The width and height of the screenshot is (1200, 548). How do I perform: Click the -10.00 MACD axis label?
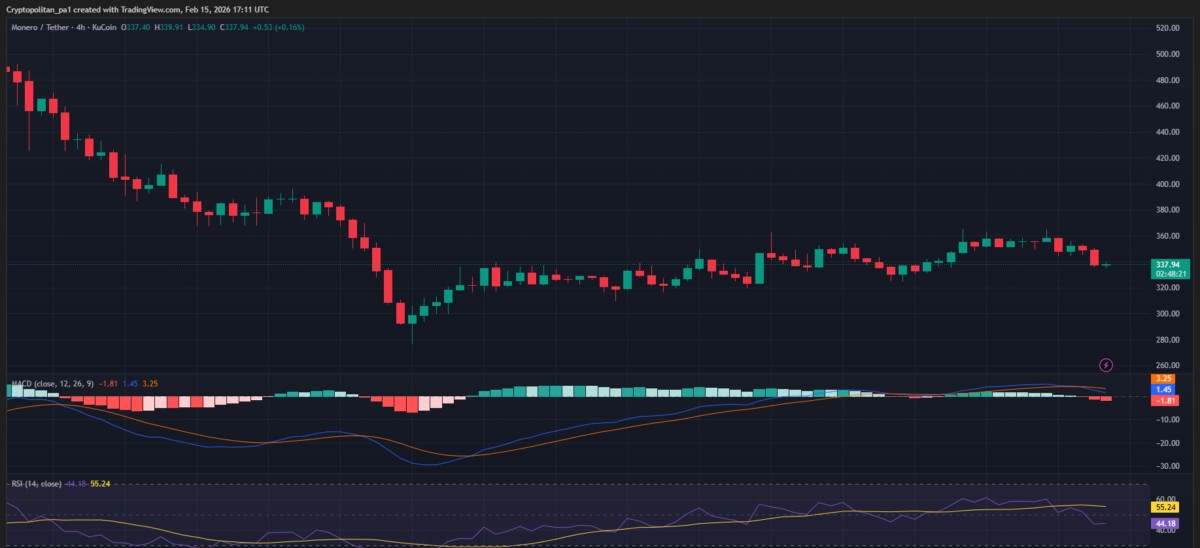(x=1167, y=421)
